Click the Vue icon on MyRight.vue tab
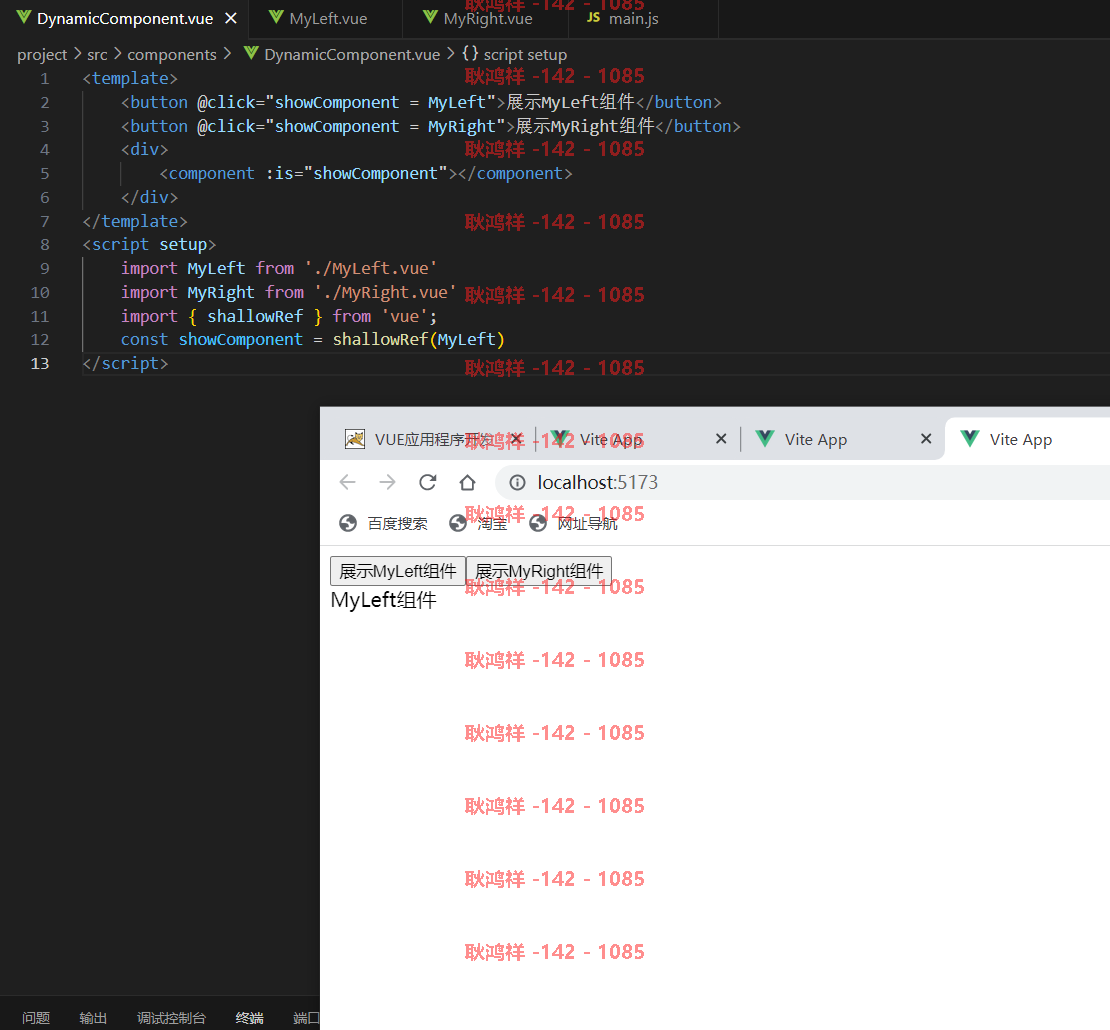The width and height of the screenshot is (1110, 1030). click(x=430, y=17)
